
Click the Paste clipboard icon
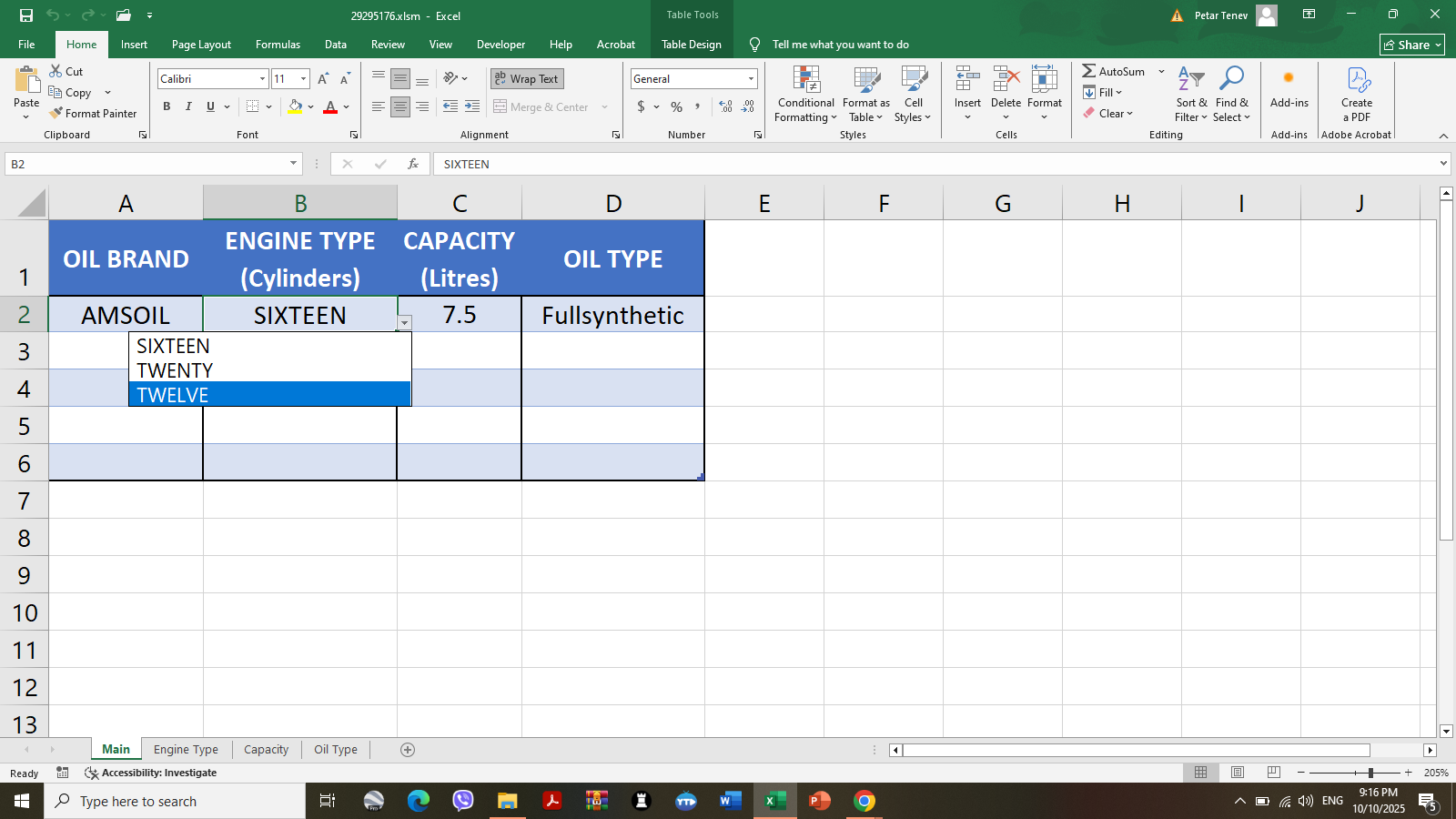point(26,82)
